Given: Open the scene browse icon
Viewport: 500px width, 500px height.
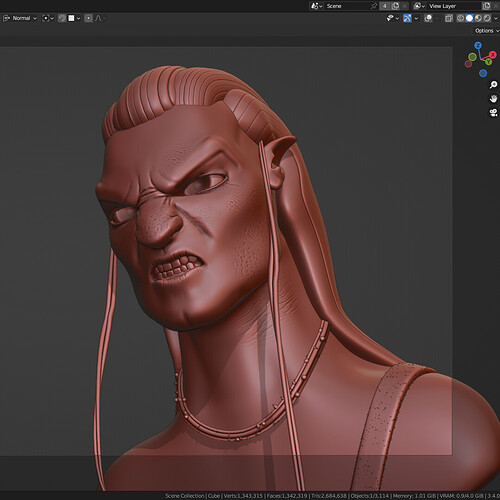Looking at the screenshot, I should point(316,6).
